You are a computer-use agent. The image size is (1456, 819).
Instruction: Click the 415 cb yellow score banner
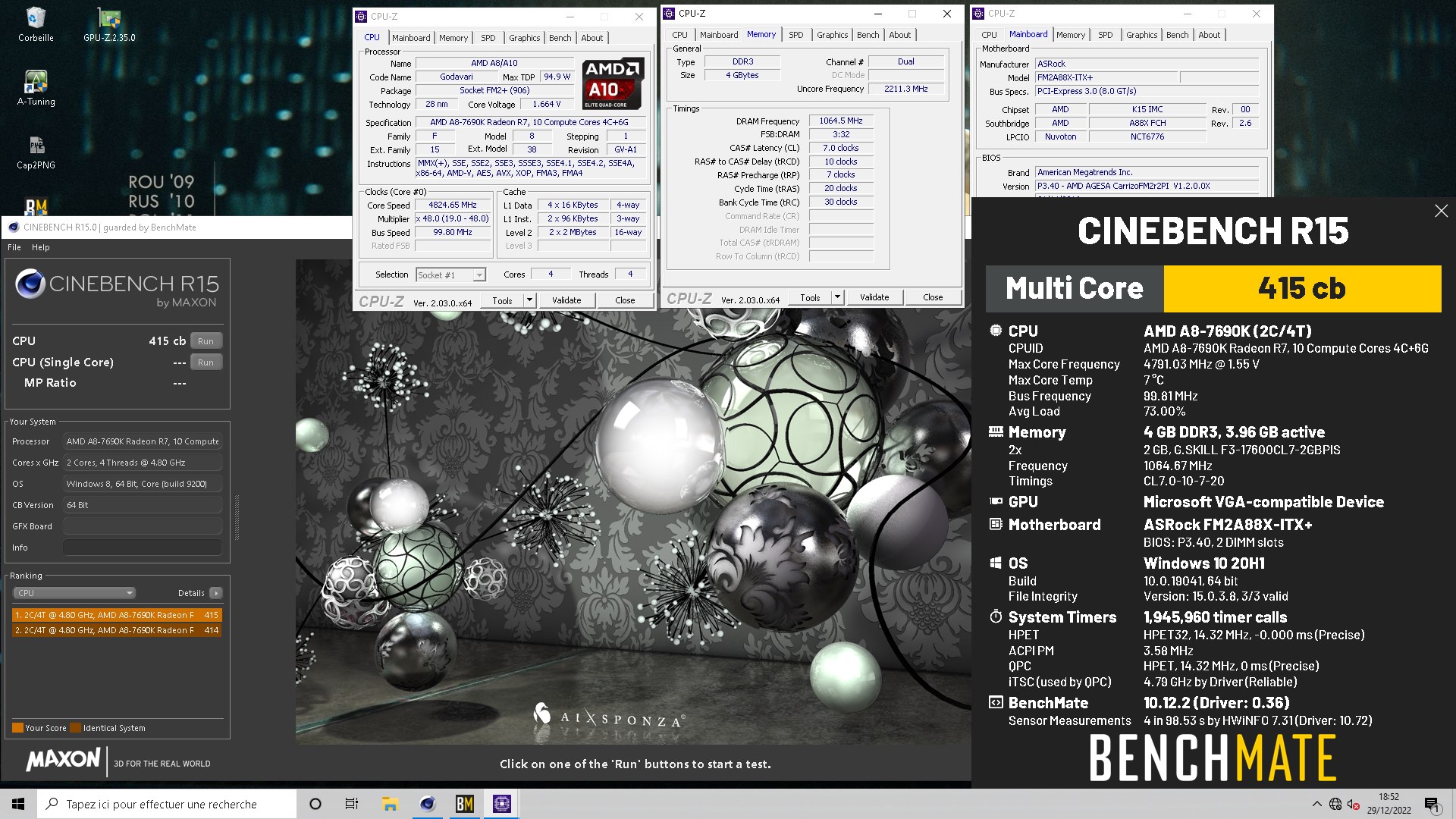(1302, 289)
